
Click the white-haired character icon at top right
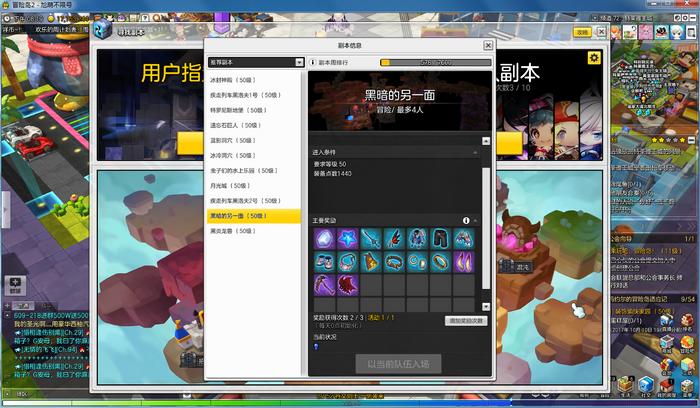[x=677, y=32]
